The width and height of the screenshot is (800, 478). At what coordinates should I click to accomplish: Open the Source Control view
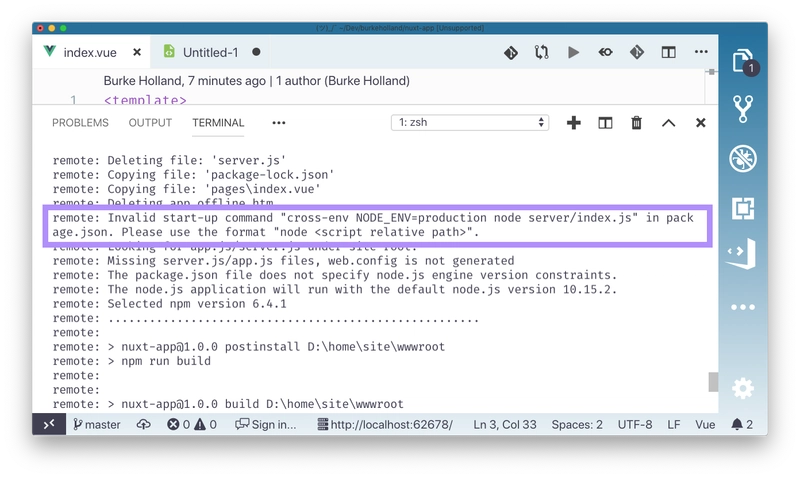[742, 109]
